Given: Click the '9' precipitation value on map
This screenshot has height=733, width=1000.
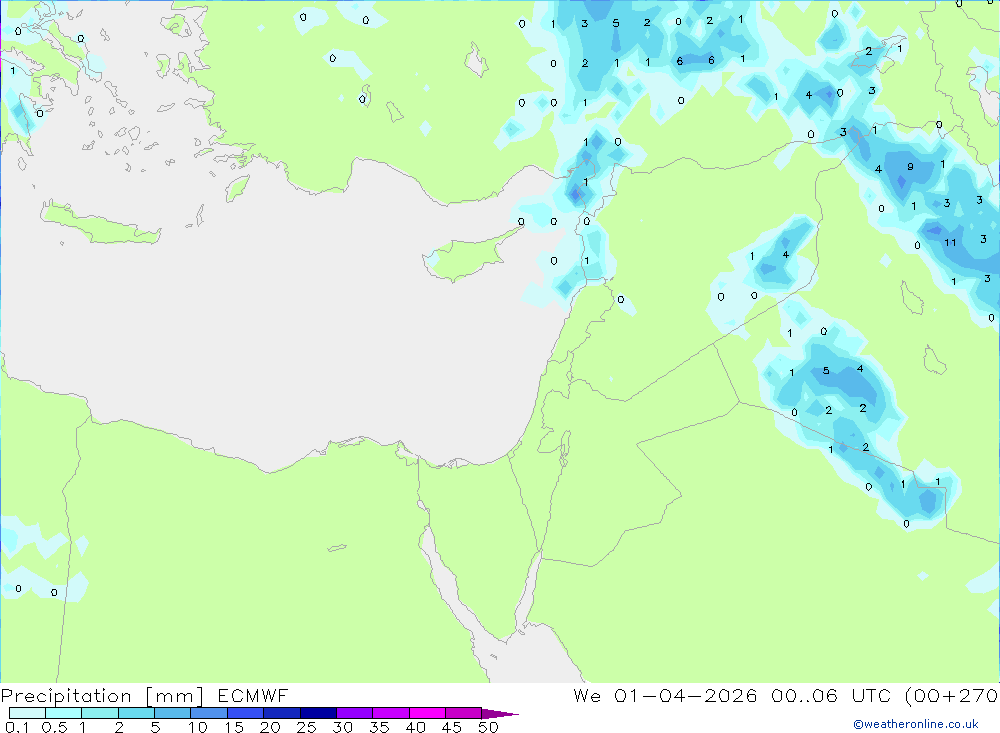Looking at the screenshot, I should point(910,167).
